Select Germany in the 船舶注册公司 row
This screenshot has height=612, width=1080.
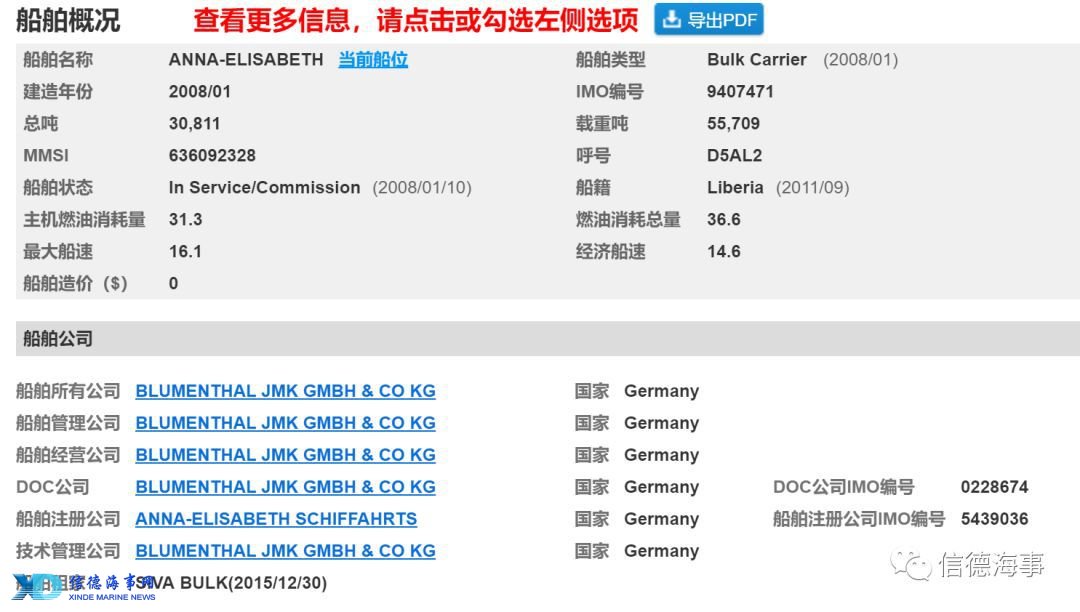pyautogui.click(x=661, y=519)
